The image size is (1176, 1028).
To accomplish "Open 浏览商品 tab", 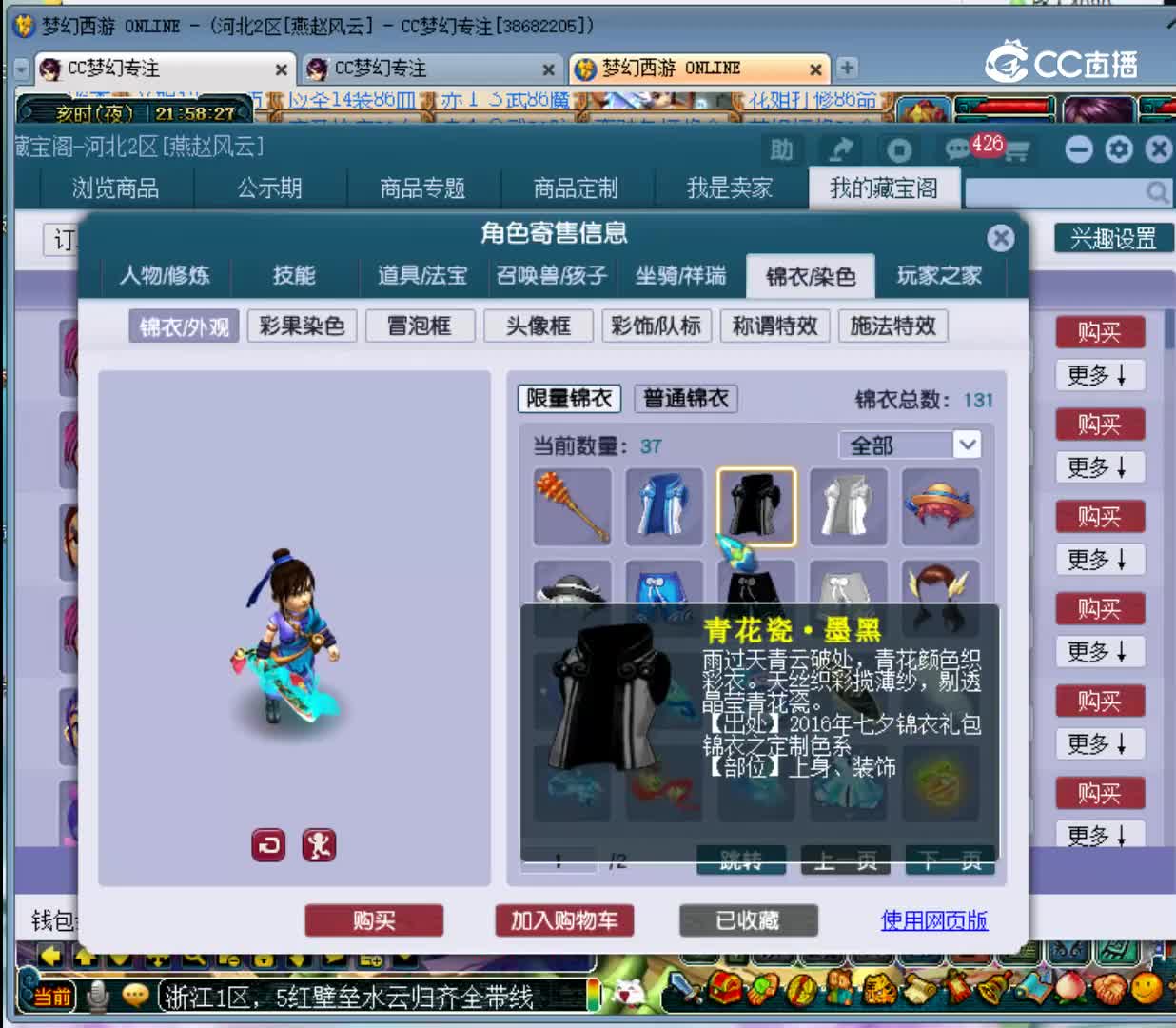I will pos(116,188).
